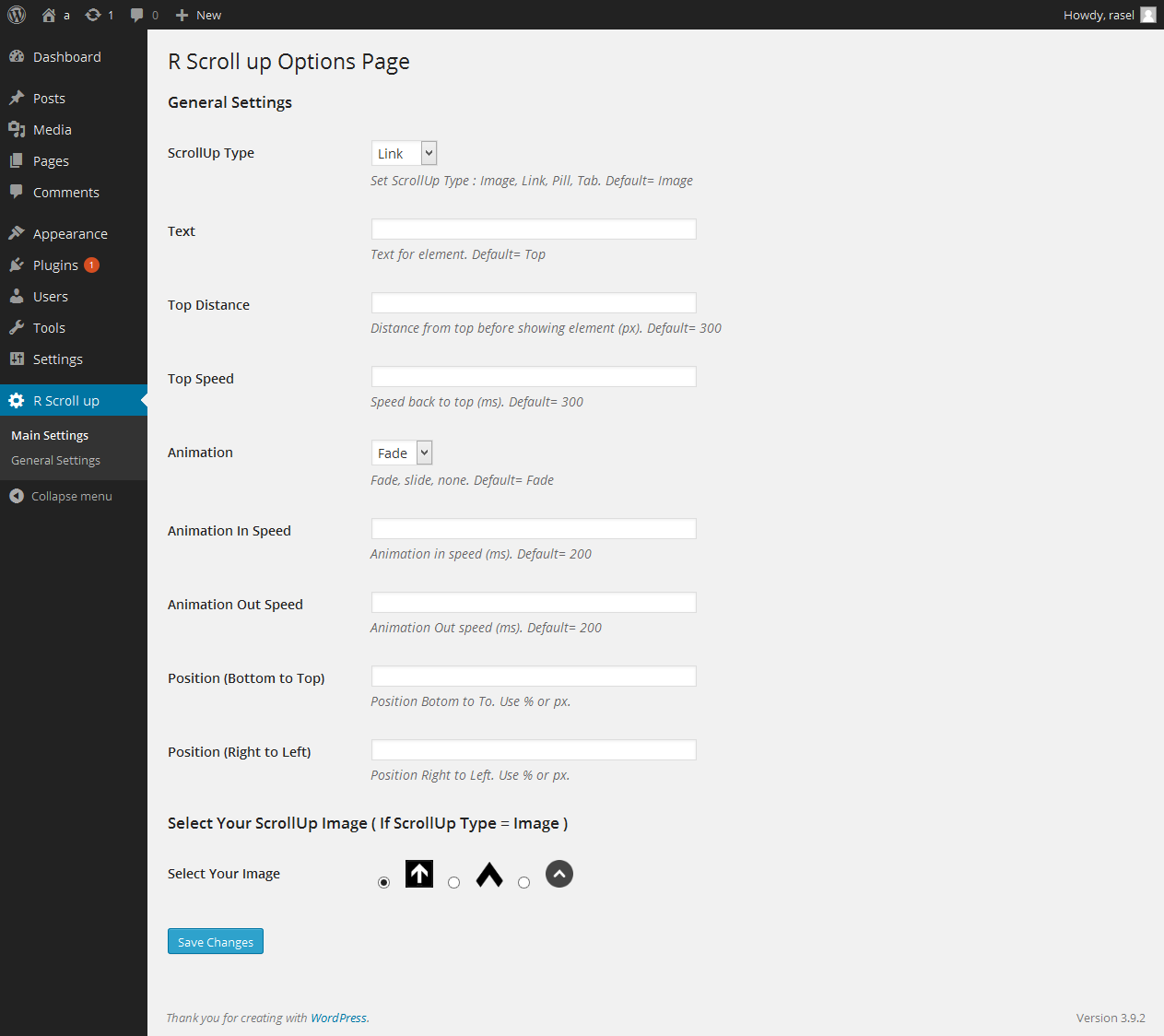Select the chevron arrow image radio button
The image size is (1164, 1036).
pos(453,883)
